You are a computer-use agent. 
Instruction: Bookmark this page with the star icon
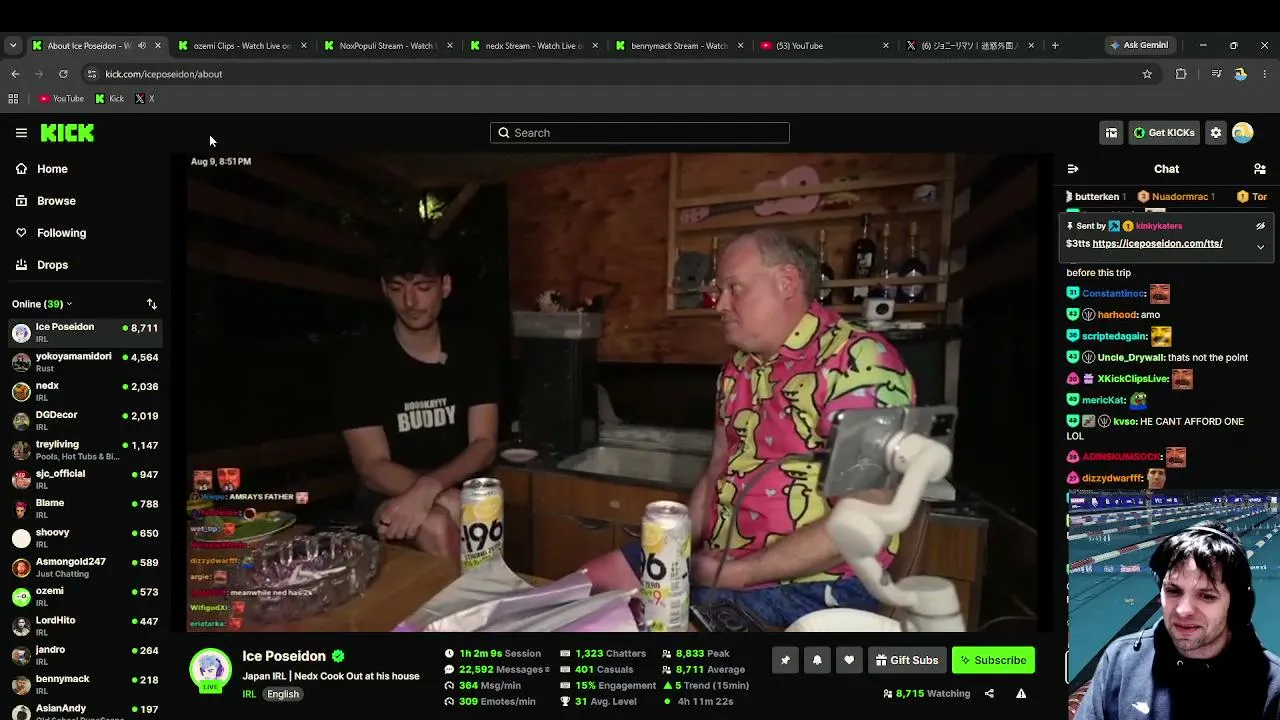pos(1147,74)
